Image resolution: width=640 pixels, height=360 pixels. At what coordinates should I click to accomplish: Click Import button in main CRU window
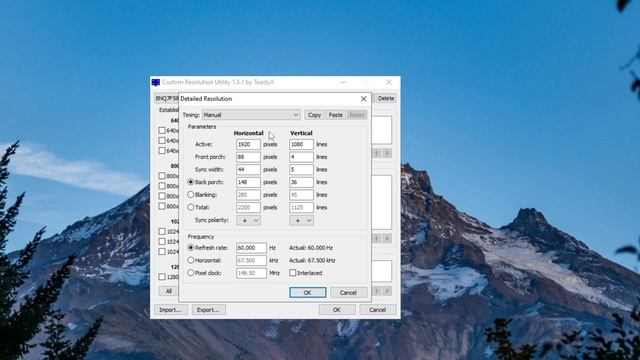(171, 310)
